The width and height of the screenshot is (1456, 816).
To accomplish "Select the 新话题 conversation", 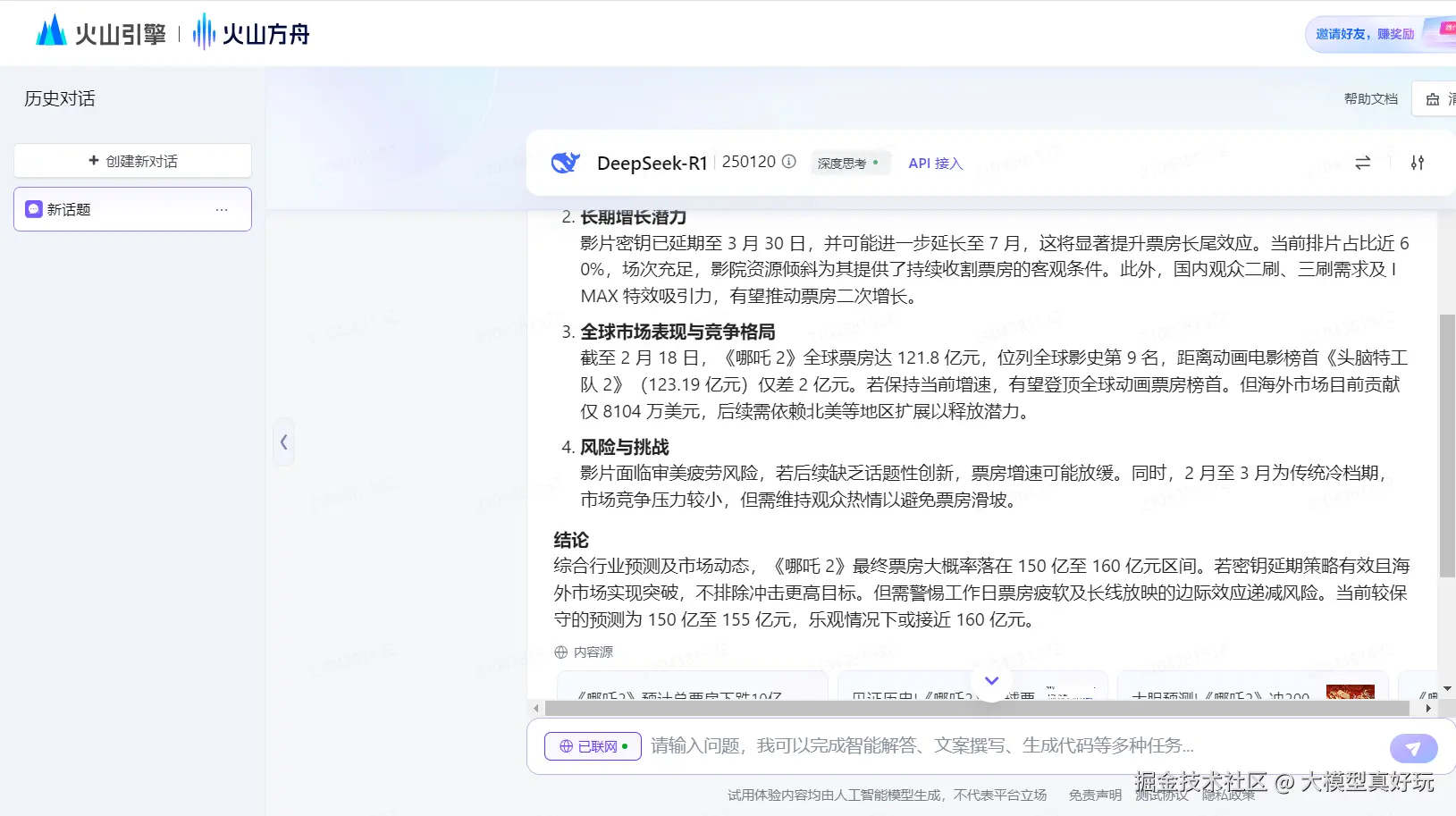I will 132,209.
